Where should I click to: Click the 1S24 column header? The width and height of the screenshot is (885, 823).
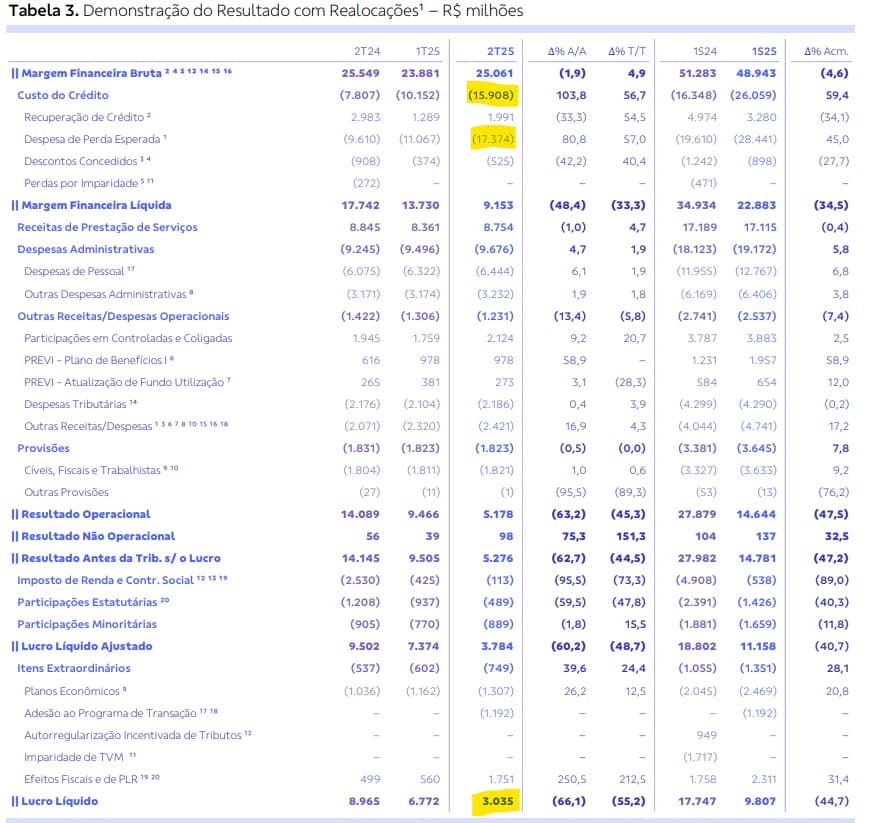[704, 49]
